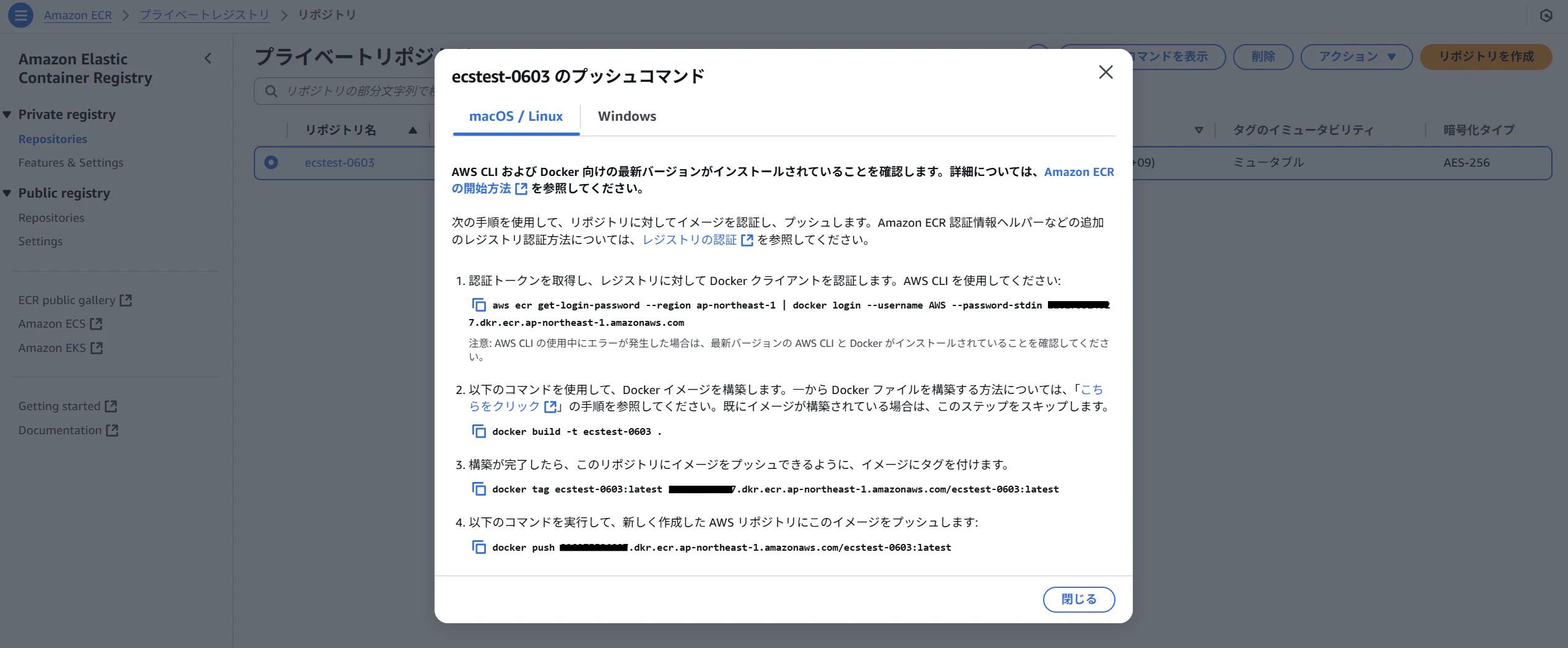Open external link icon beside Documentation

[112, 431]
